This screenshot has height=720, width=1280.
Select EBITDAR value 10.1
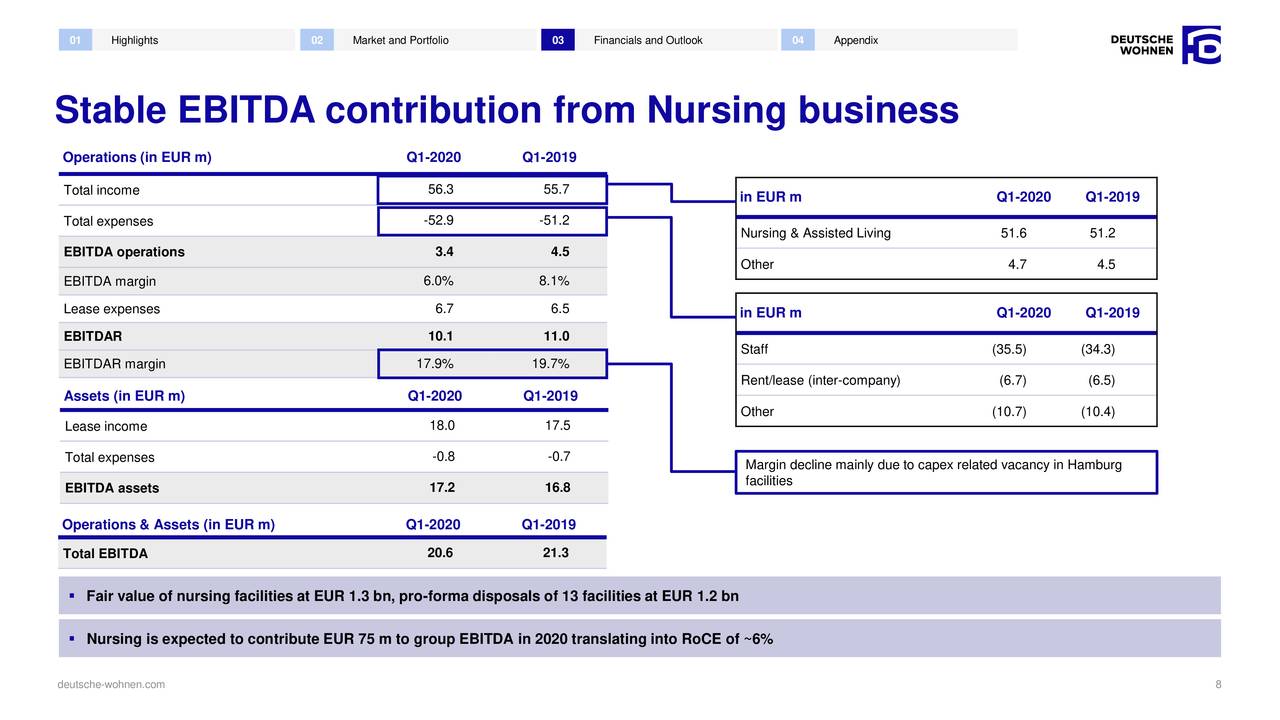pos(441,336)
